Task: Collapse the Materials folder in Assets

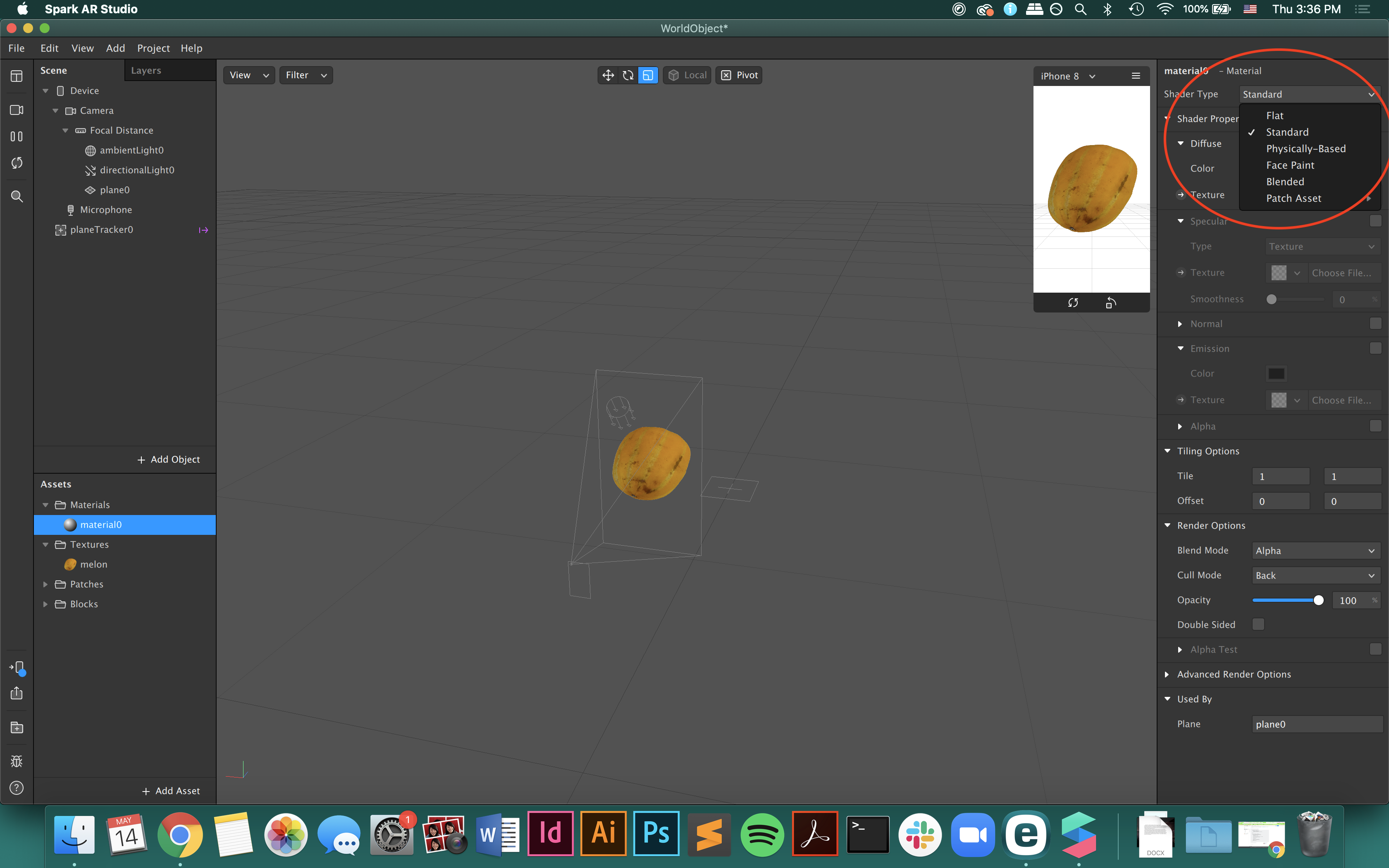Action: 46,505
